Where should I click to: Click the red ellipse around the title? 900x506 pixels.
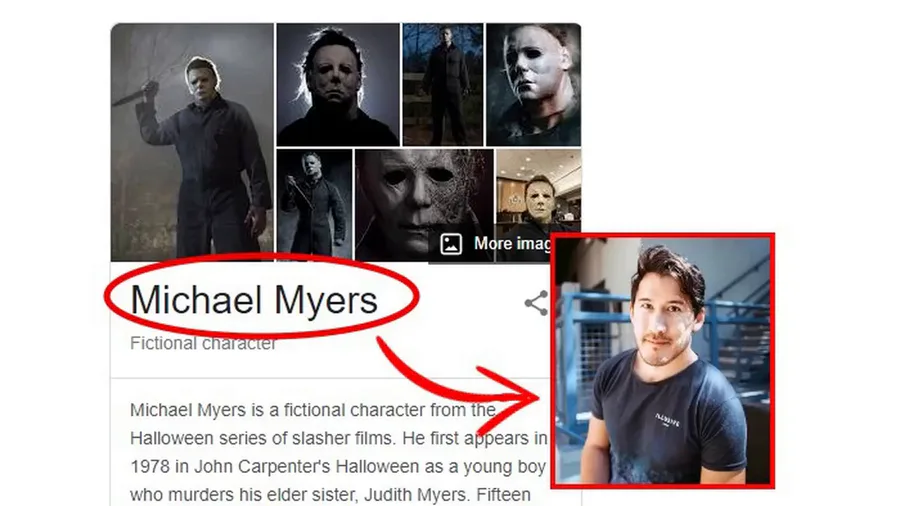pyautogui.click(x=262, y=297)
